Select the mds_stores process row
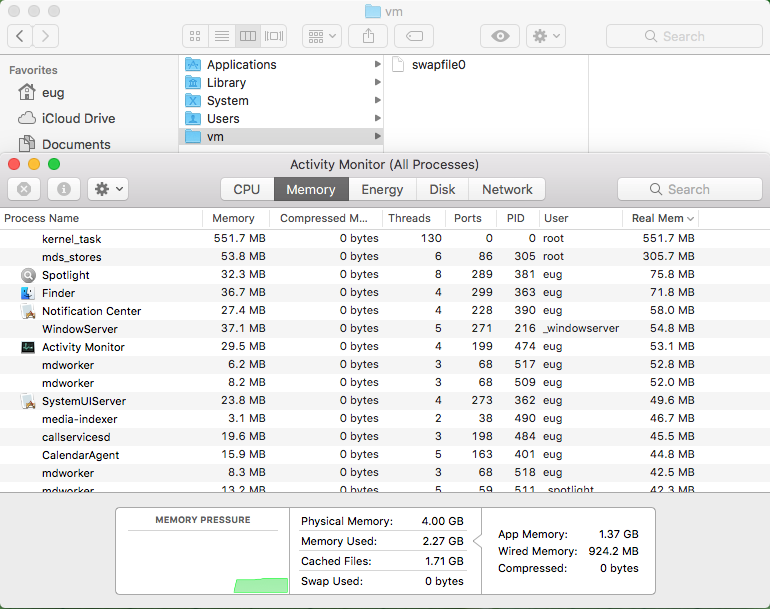Image resolution: width=770 pixels, height=609 pixels. 385,257
